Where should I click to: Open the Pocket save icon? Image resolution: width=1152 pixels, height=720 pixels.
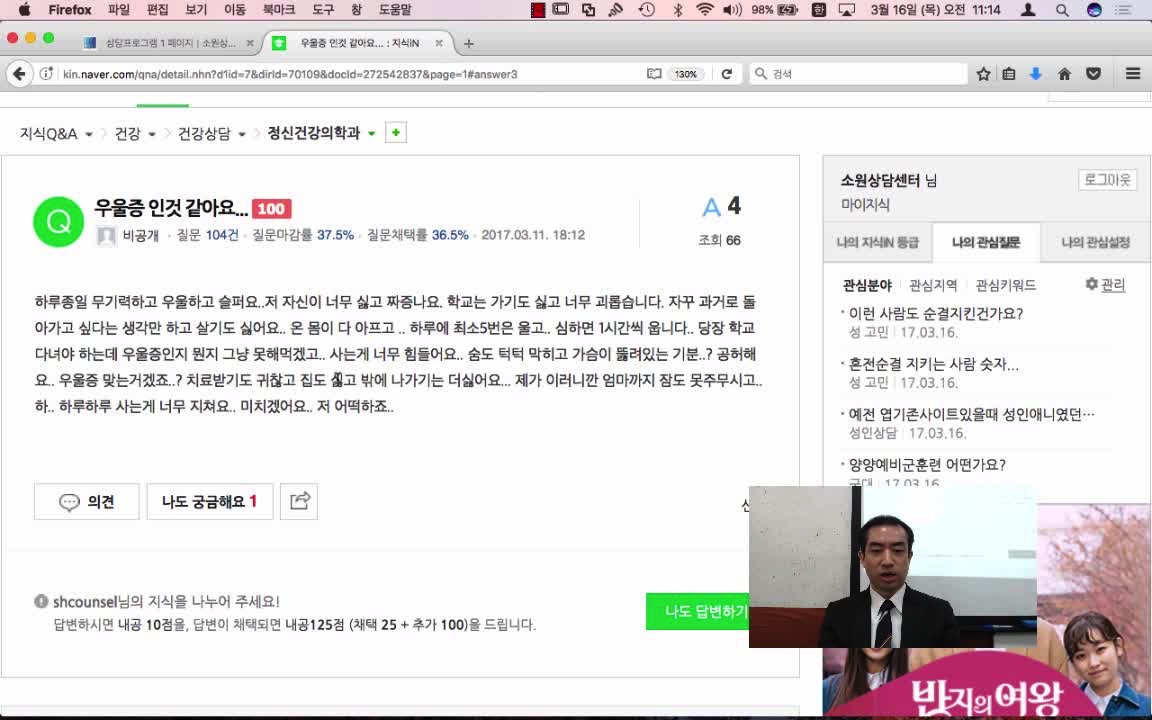point(1093,74)
